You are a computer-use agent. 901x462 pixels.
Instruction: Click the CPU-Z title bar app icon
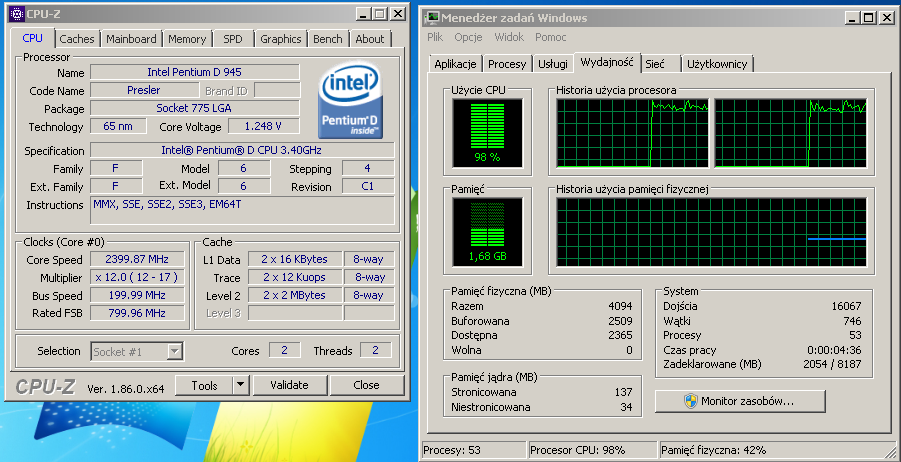click(x=17, y=13)
